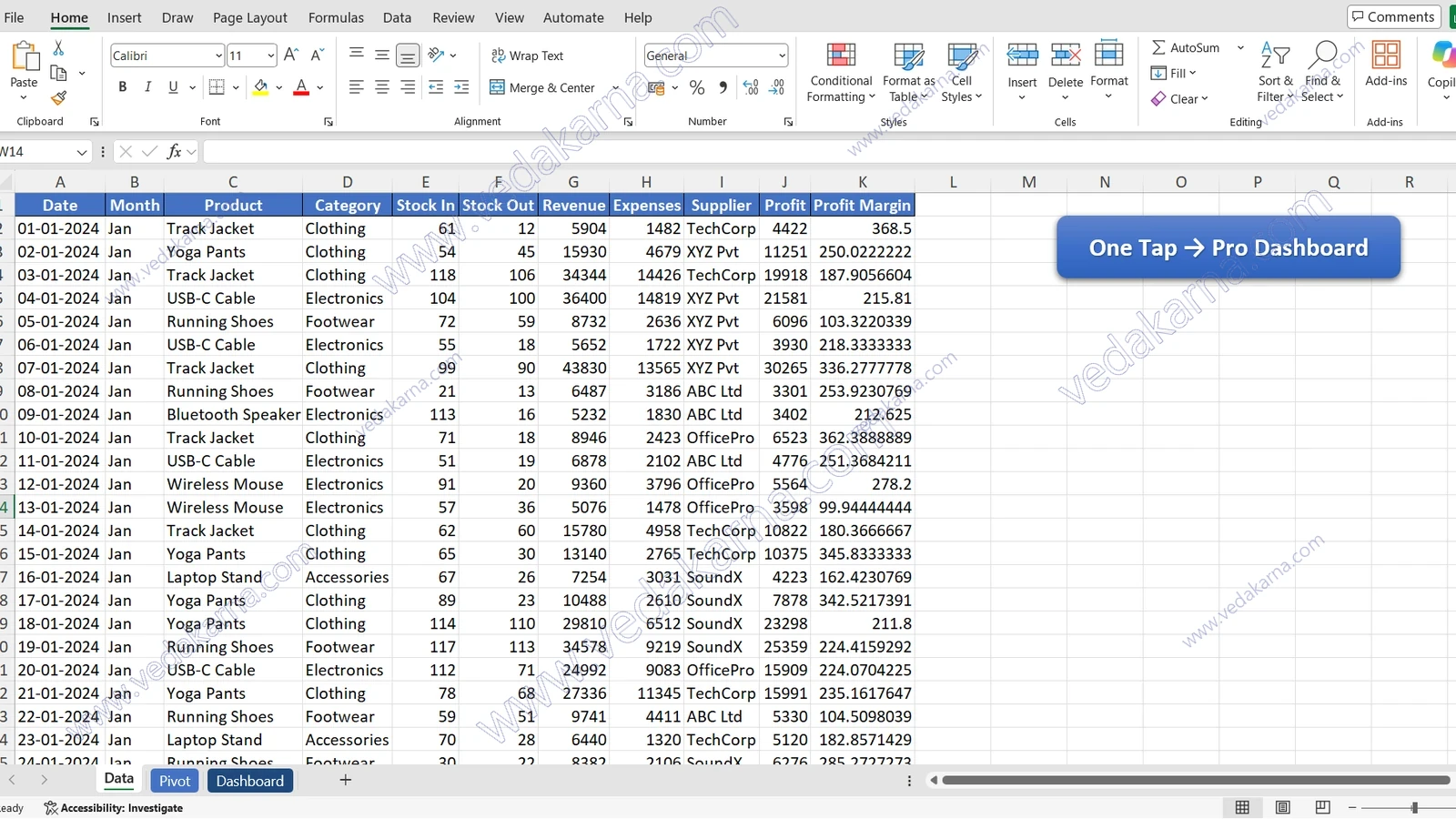Expand the AutoSum dropdown arrow
Viewport: 1456px width, 819px height.
[x=1240, y=47]
